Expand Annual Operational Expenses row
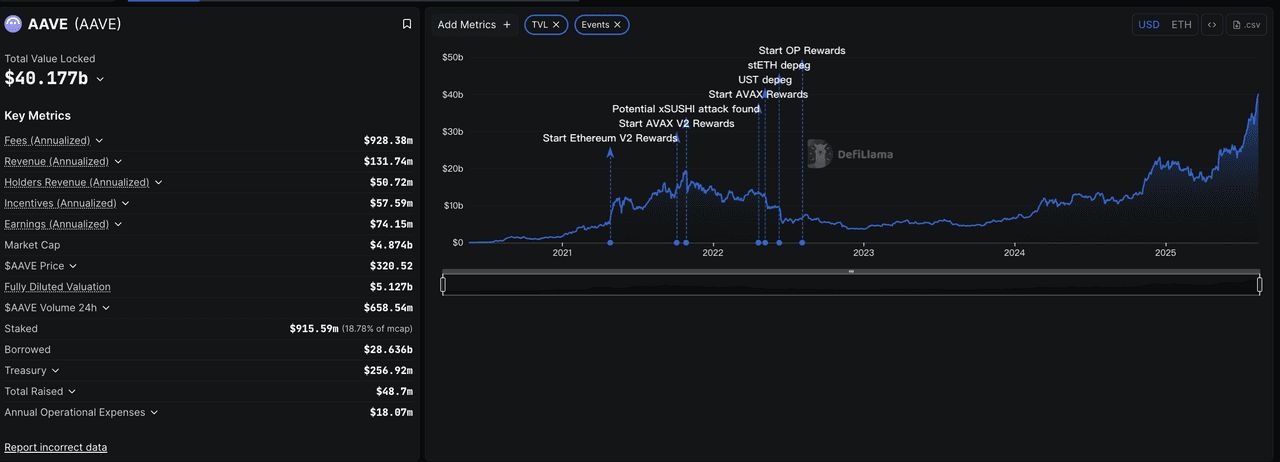The height and width of the screenshot is (462, 1280). pyautogui.click(x=154, y=413)
